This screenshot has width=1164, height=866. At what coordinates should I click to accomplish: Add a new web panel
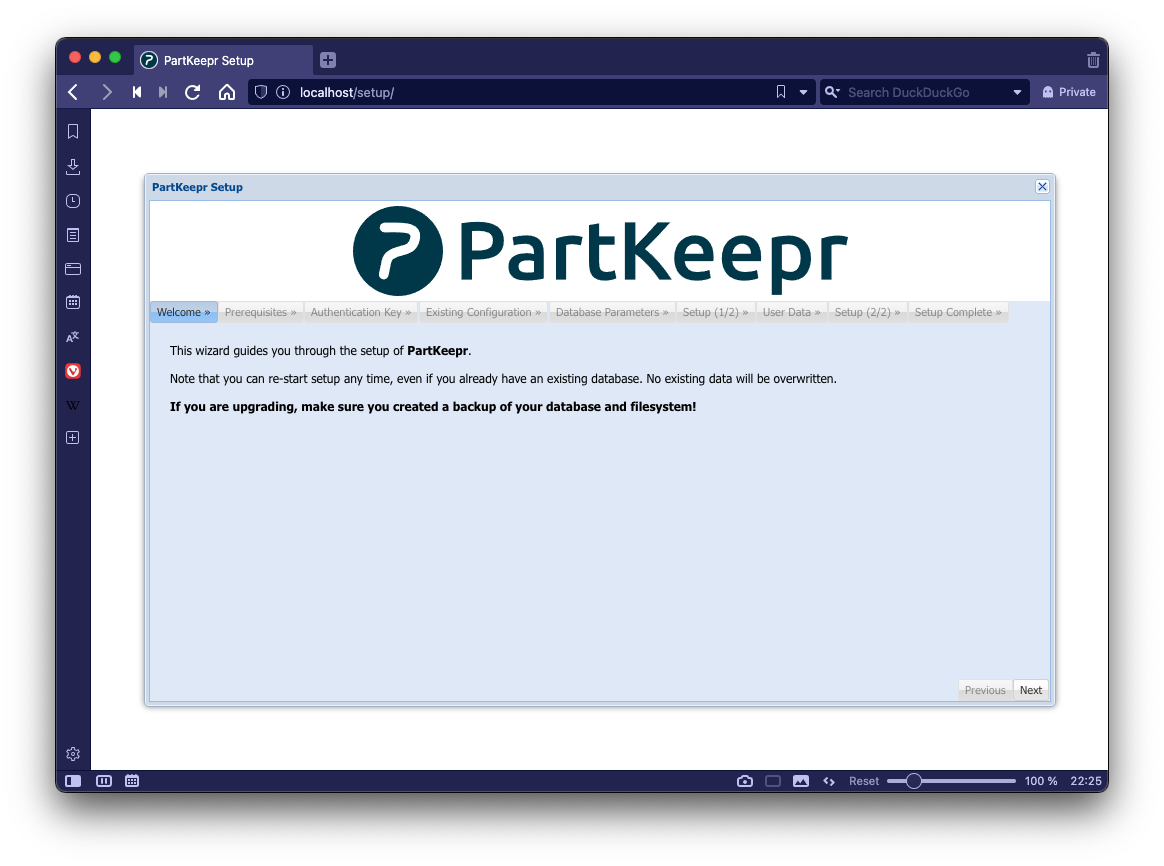click(x=73, y=438)
